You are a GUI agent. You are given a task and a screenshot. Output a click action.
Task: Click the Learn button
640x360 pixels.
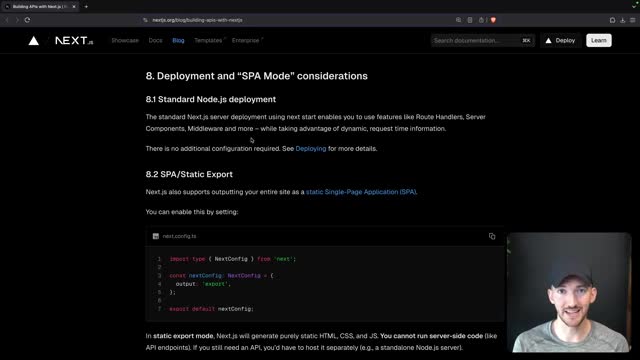(x=599, y=40)
